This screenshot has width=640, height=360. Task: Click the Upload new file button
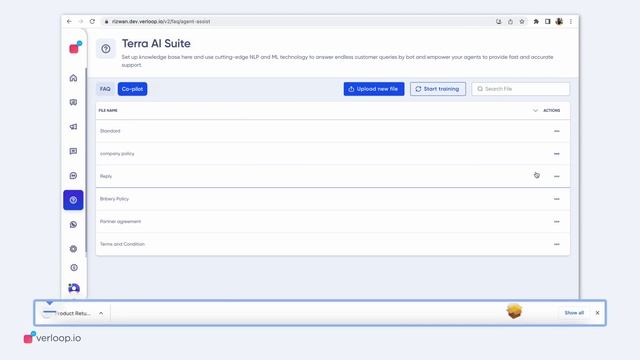coord(374,89)
